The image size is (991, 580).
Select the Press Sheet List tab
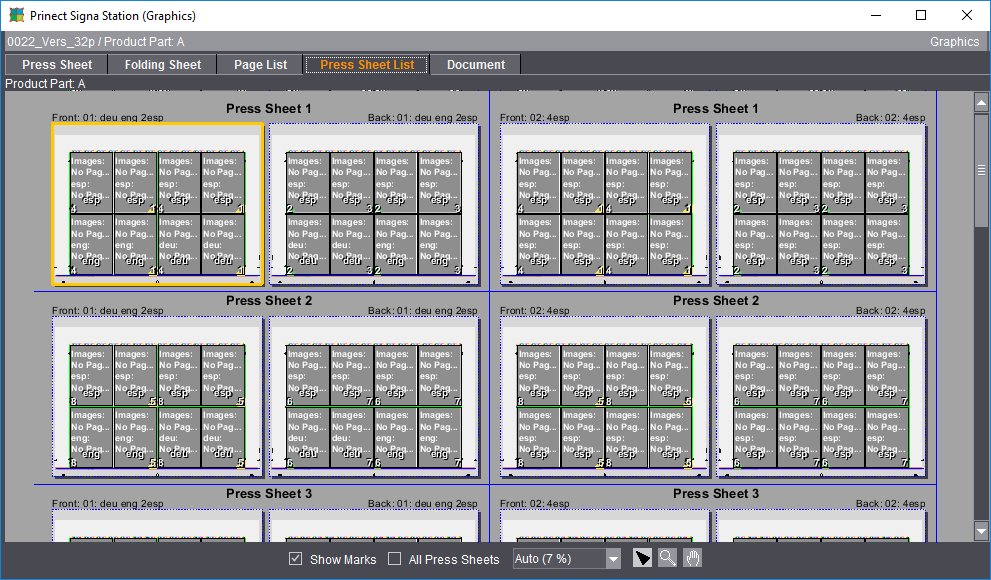[367, 65]
